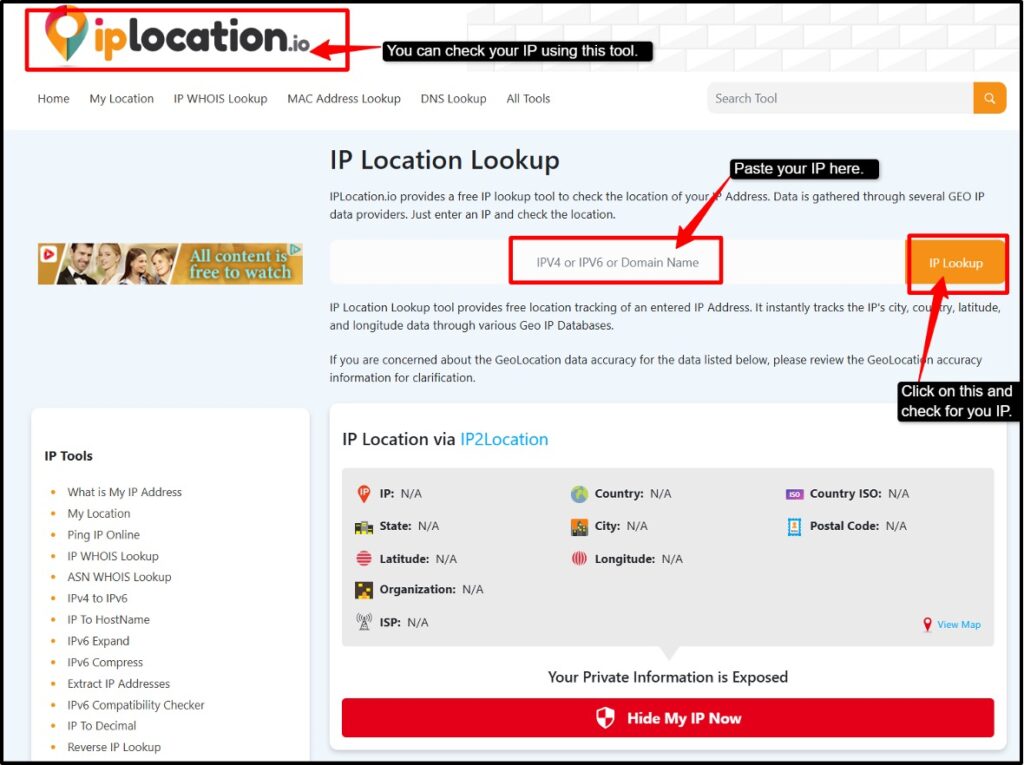Image resolution: width=1024 pixels, height=765 pixels.
Task: Click the orange IP Lookup button
Action: click(x=955, y=263)
